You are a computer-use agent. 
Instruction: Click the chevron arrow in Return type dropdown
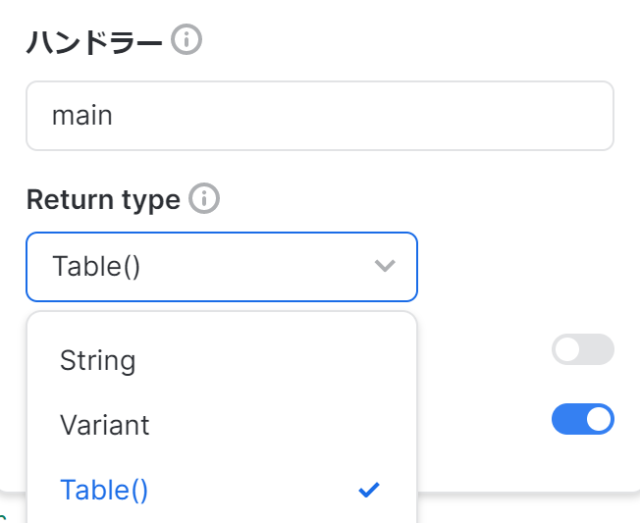[384, 266]
